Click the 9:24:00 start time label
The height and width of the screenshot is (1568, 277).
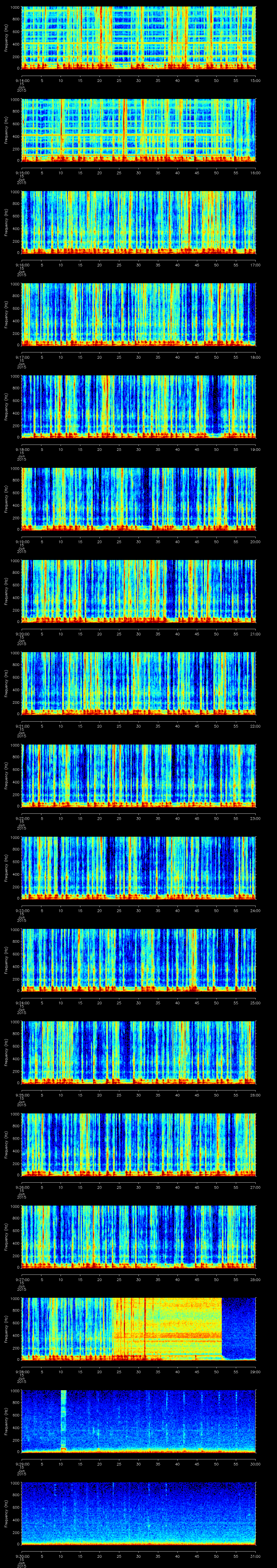(x=22, y=1003)
